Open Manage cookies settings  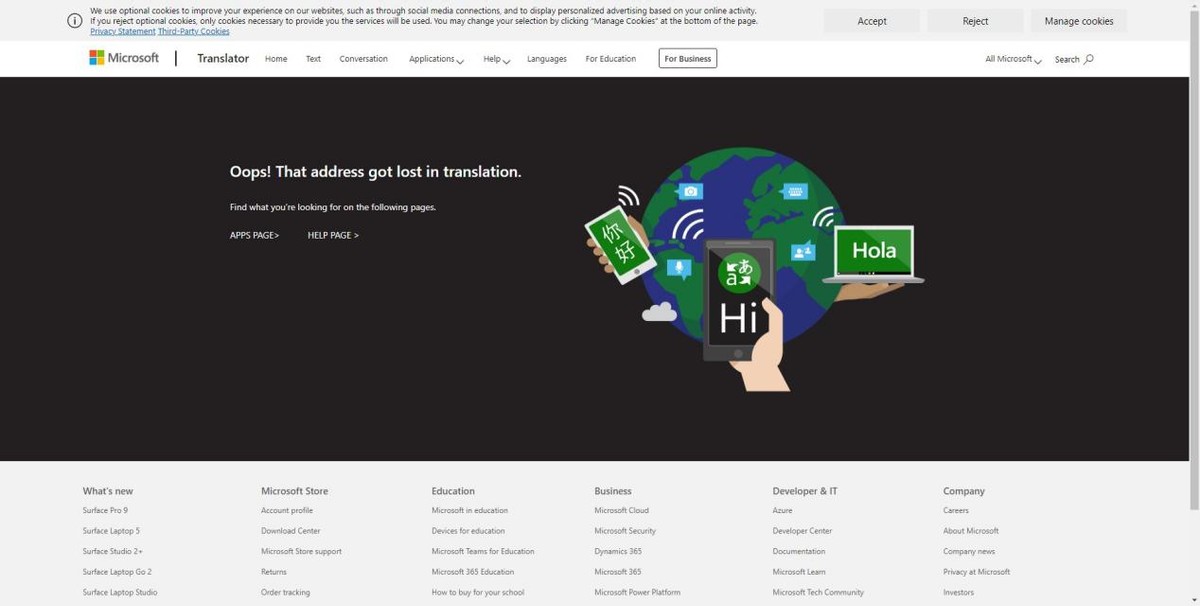[x=1078, y=21]
